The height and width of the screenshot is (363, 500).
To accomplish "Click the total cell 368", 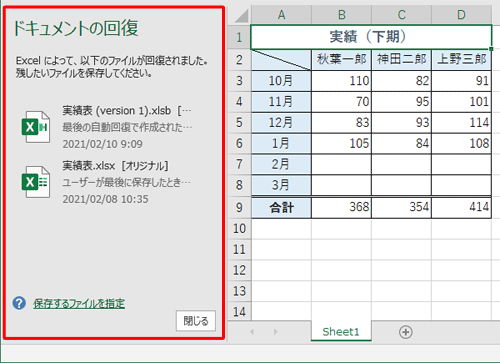I will (x=341, y=207).
